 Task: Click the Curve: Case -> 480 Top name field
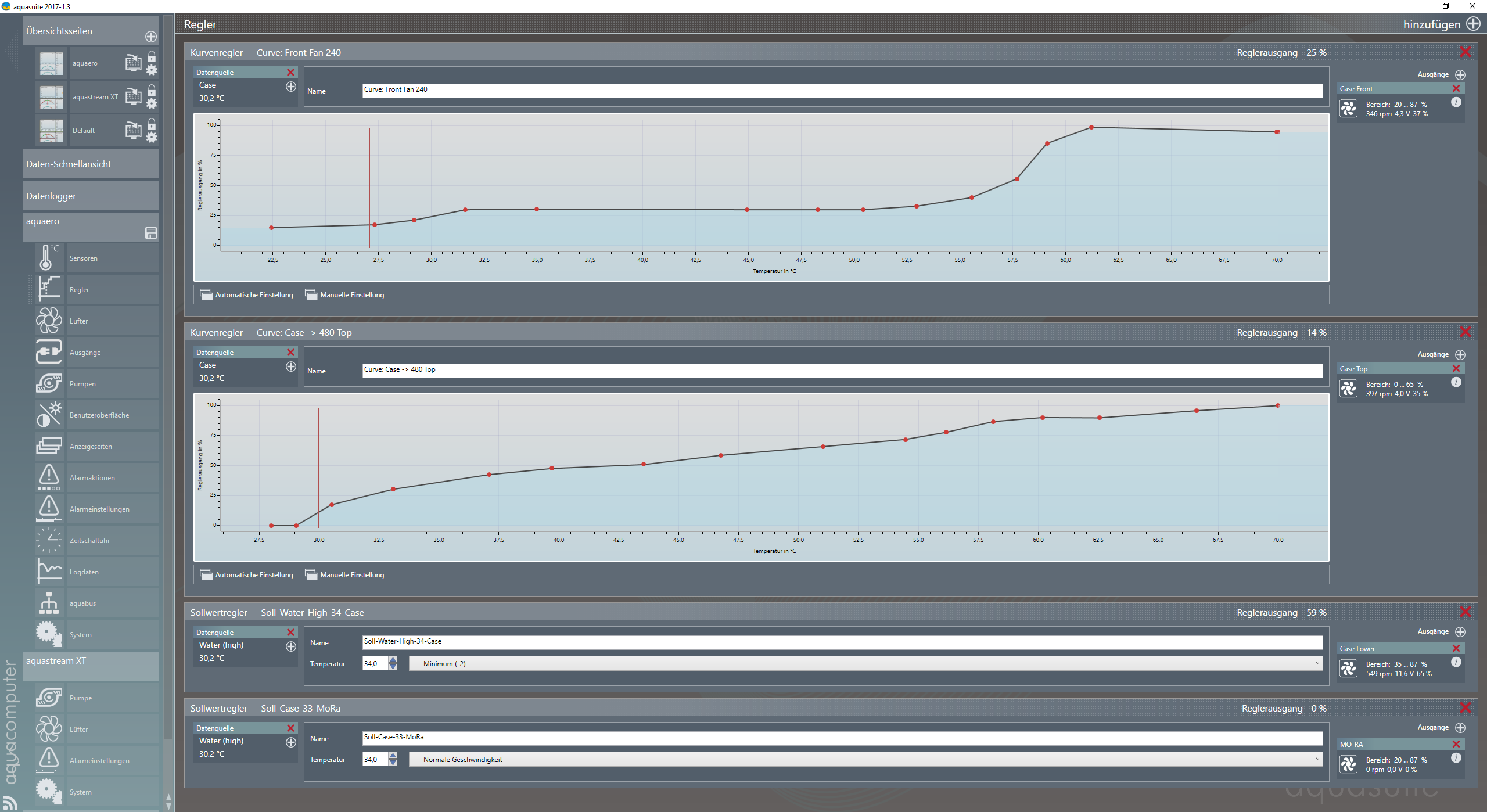tap(842, 370)
